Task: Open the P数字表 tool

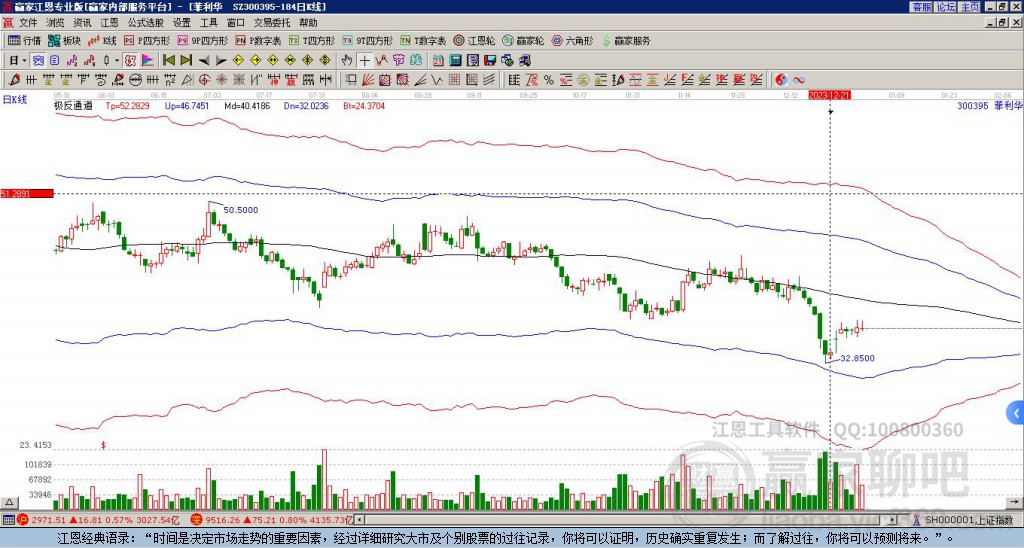Action: tap(258, 40)
